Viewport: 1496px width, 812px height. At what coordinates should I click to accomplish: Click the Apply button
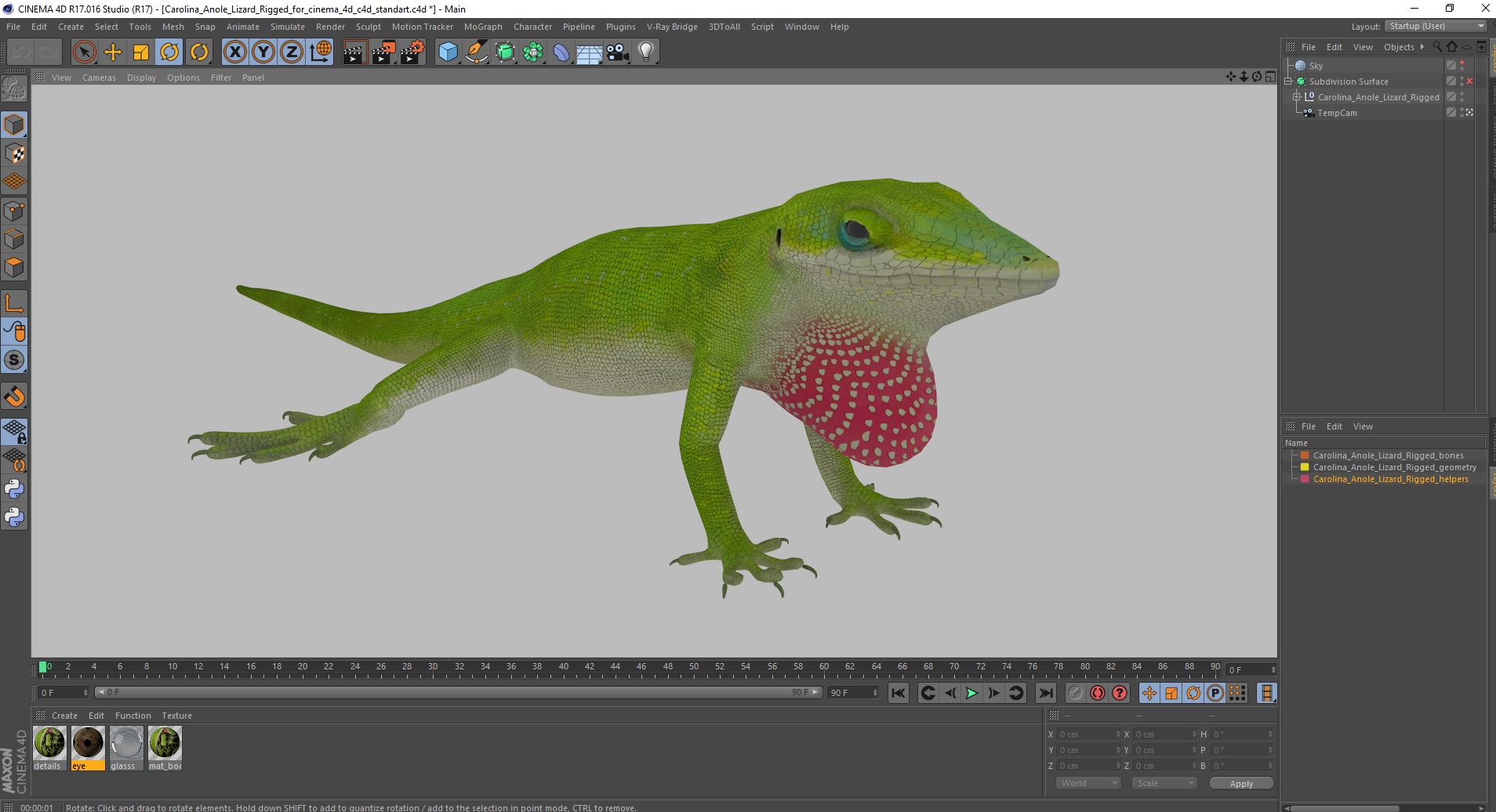(x=1241, y=784)
